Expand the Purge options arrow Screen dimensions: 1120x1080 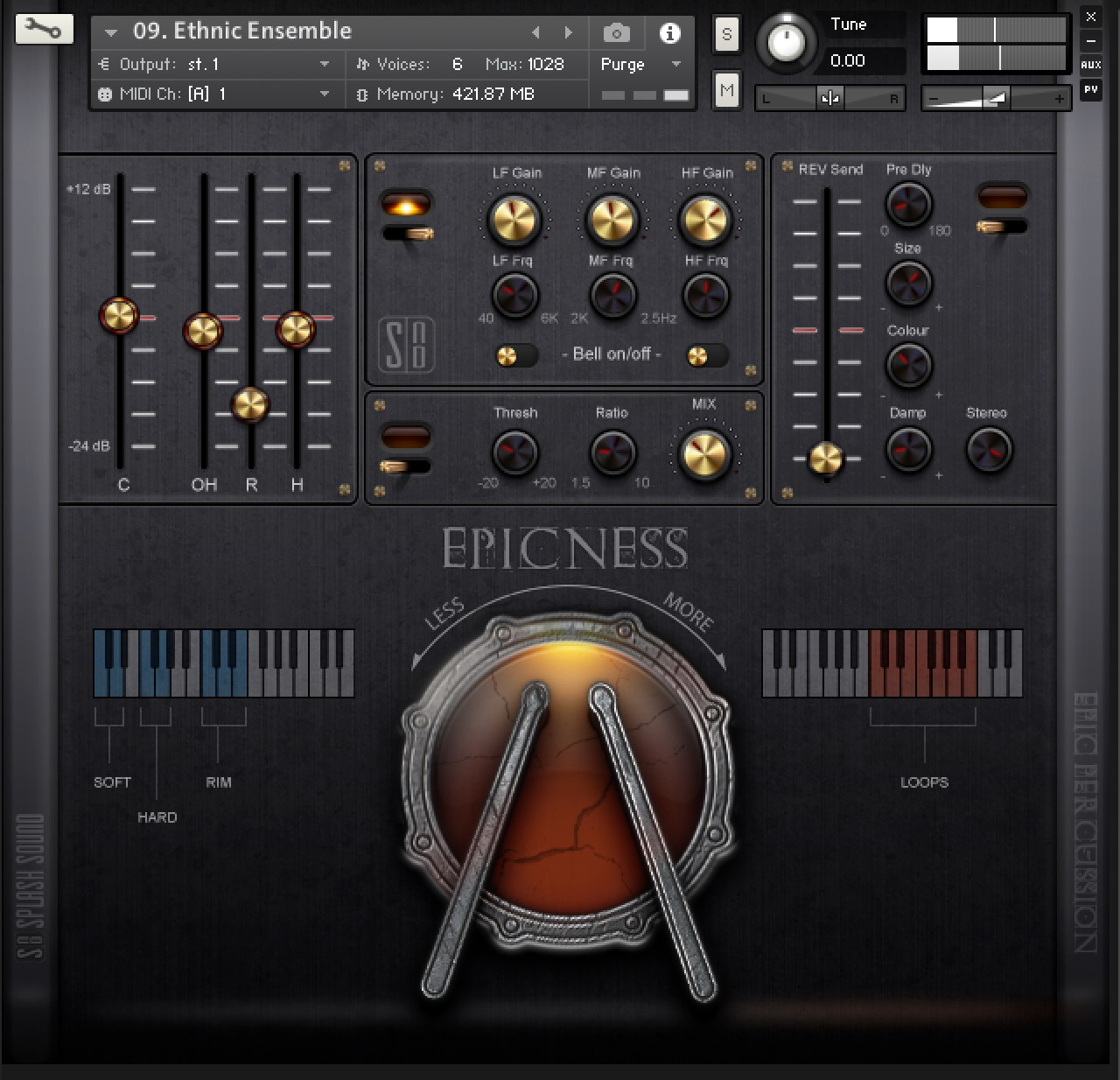pos(675,64)
